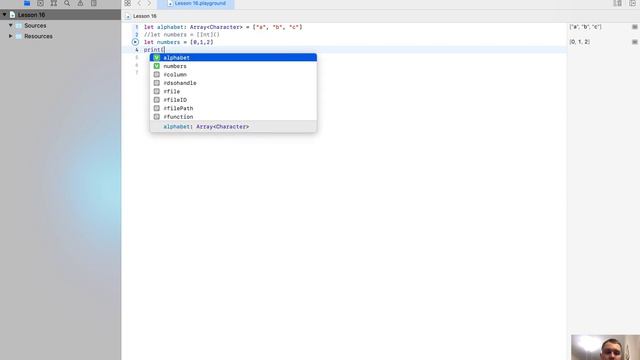Open the Project navigator folder icon
The width and height of the screenshot is (640, 360).
pyautogui.click(x=27, y=3)
